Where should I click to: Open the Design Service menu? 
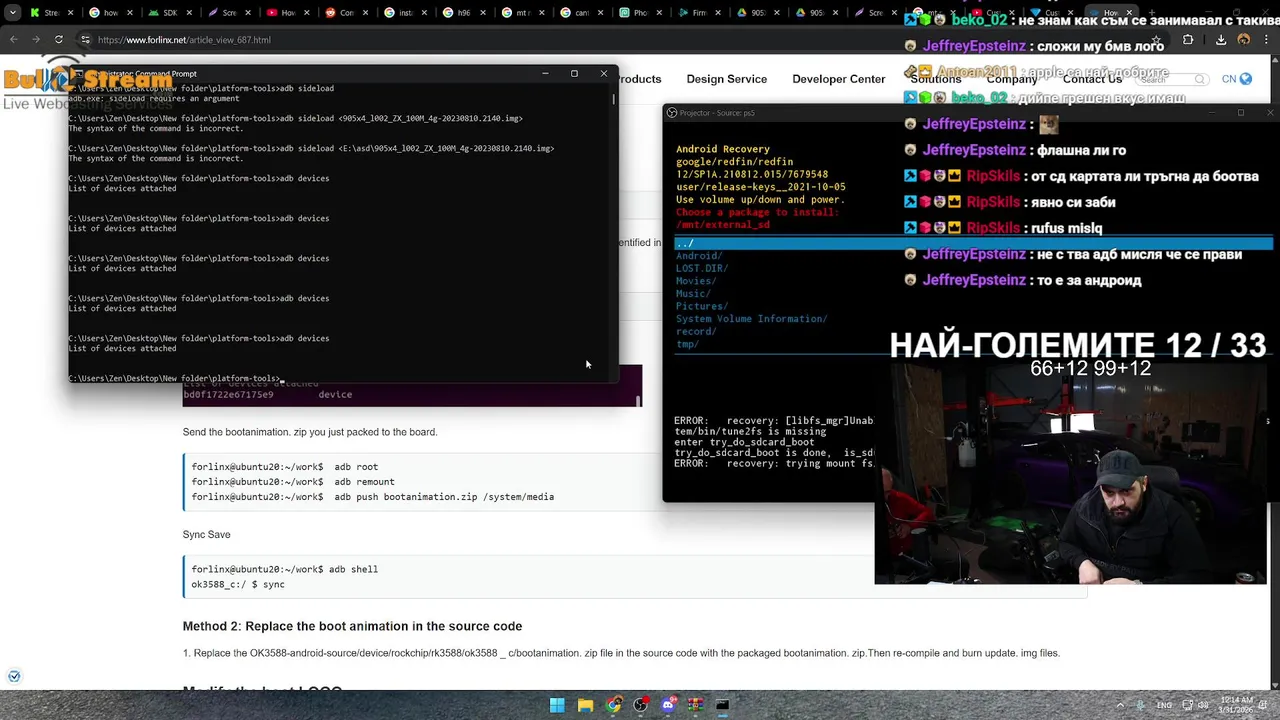(x=726, y=79)
